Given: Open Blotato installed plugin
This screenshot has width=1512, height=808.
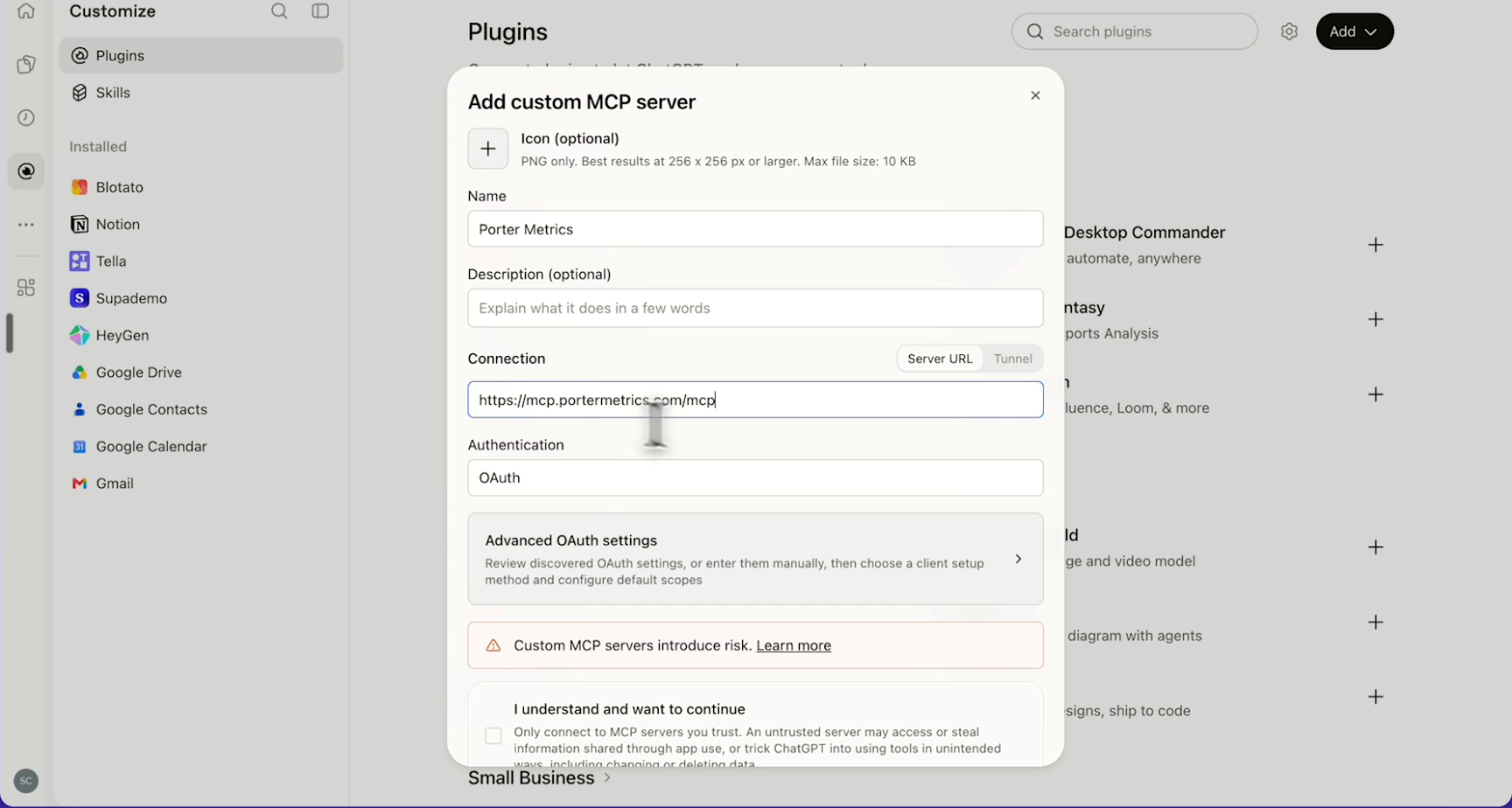Looking at the screenshot, I should point(200,187).
